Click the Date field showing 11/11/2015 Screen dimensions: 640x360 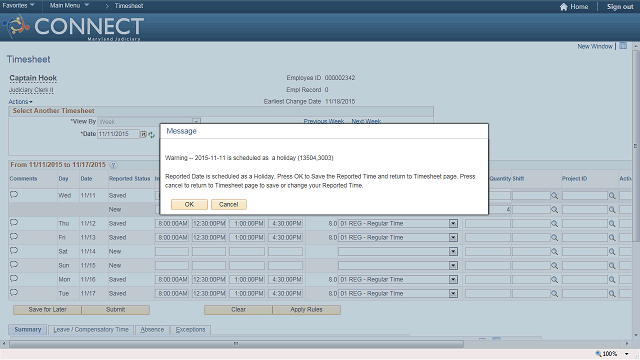[x=118, y=134]
